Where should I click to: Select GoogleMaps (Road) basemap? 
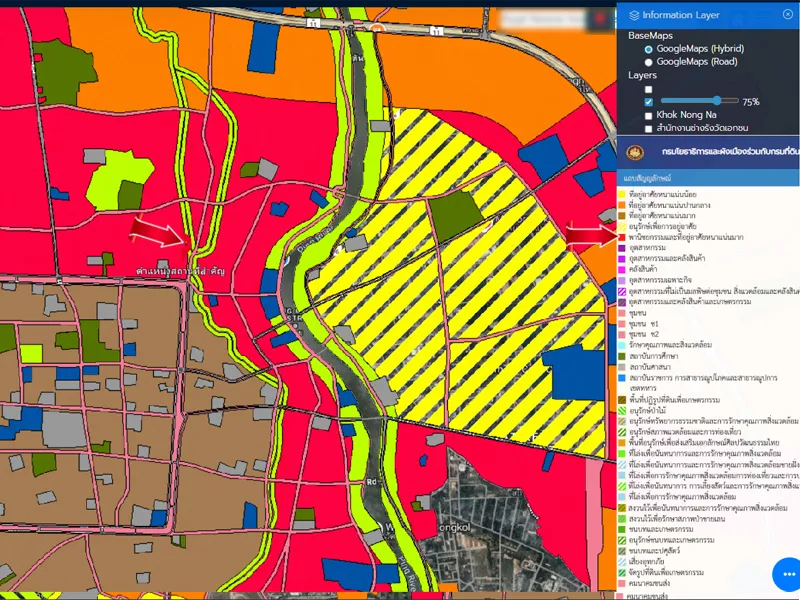coord(649,62)
